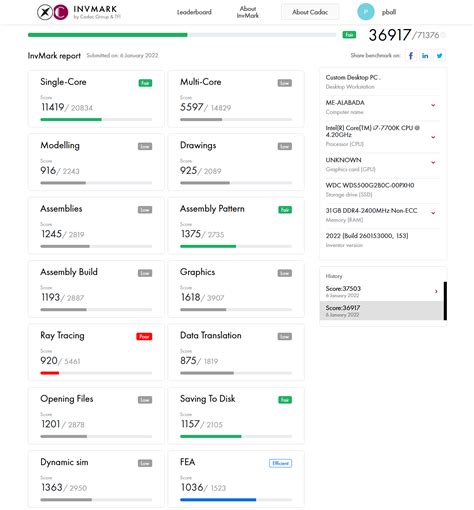The width and height of the screenshot is (474, 510).
Task: Click the history panel scrollbar
Action: (x=445, y=301)
